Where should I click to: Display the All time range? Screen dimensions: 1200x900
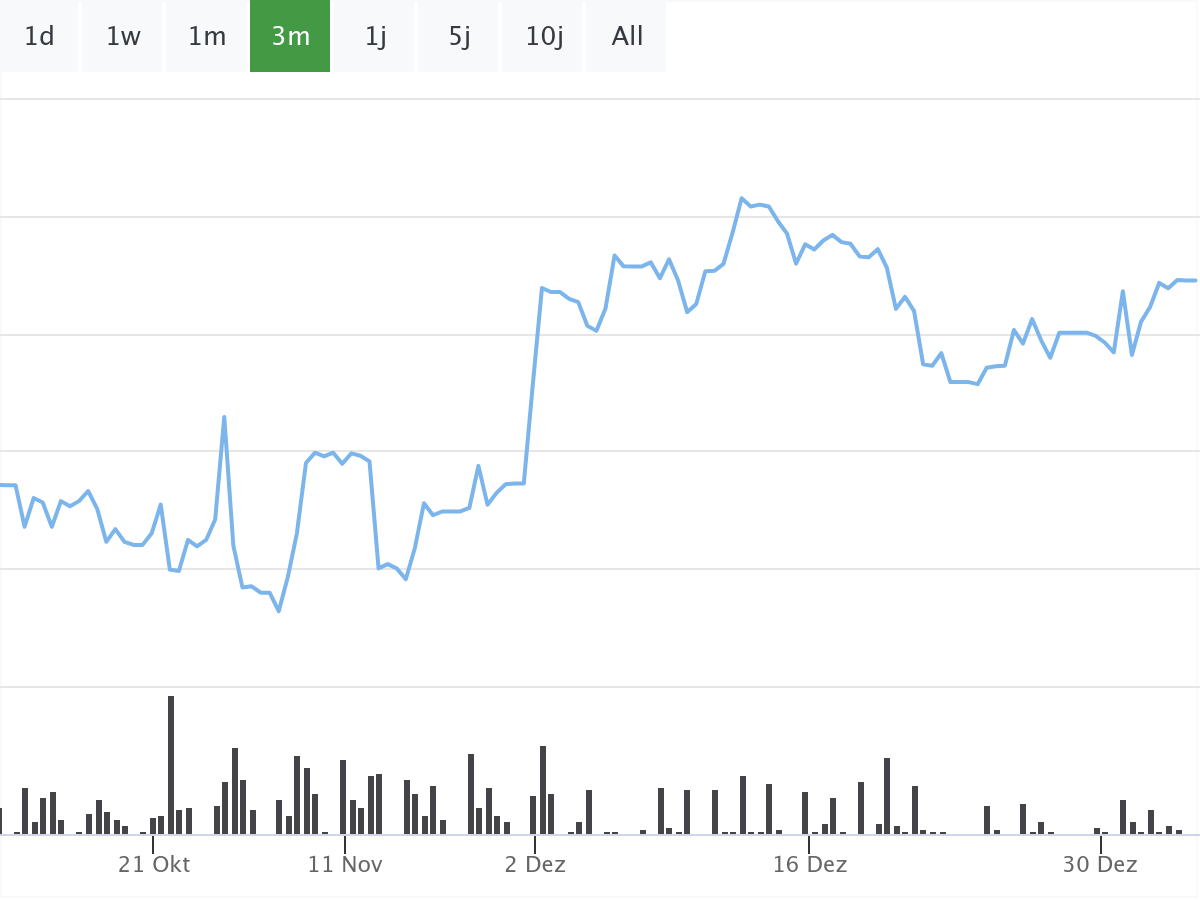point(627,37)
